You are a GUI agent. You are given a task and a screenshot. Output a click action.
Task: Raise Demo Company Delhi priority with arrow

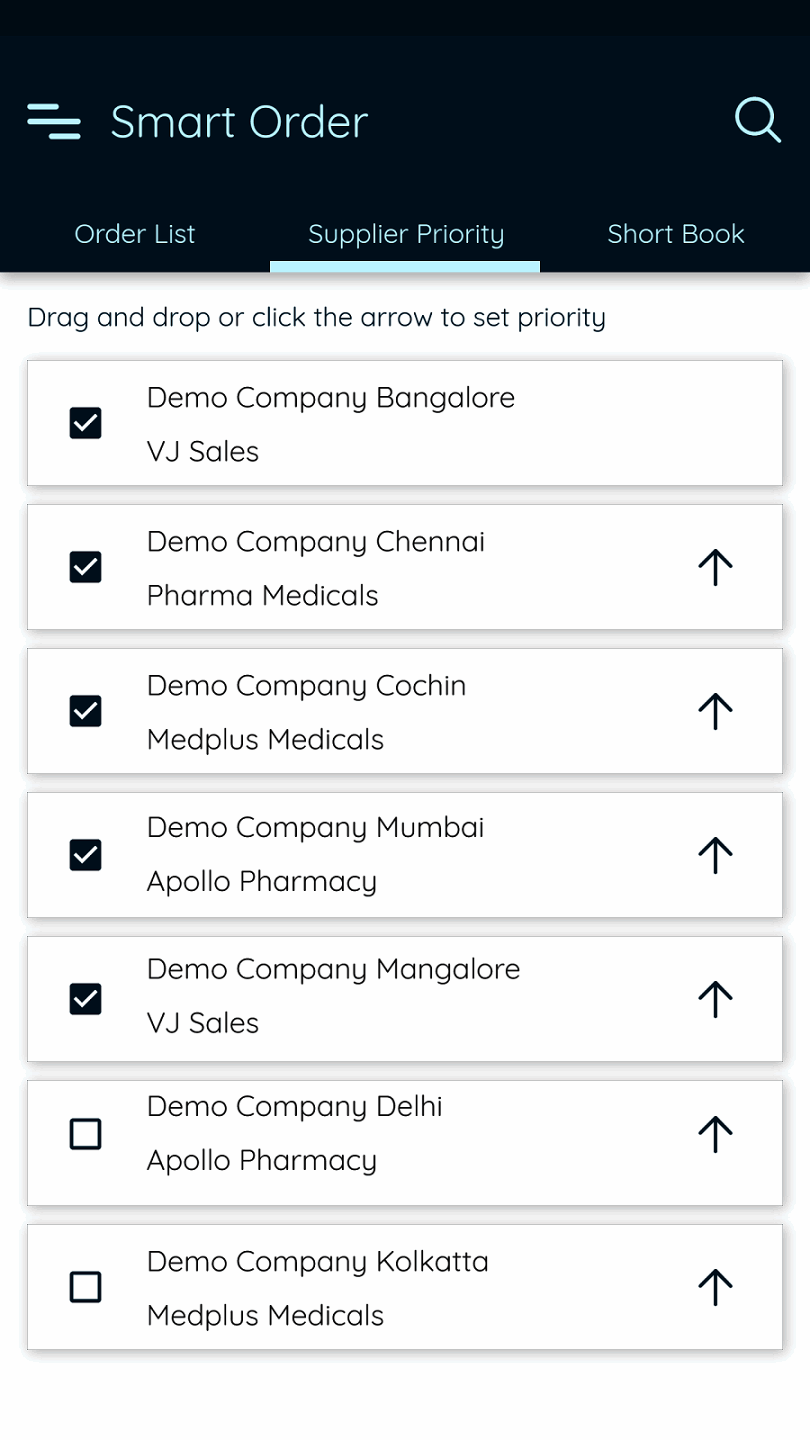tap(715, 1134)
